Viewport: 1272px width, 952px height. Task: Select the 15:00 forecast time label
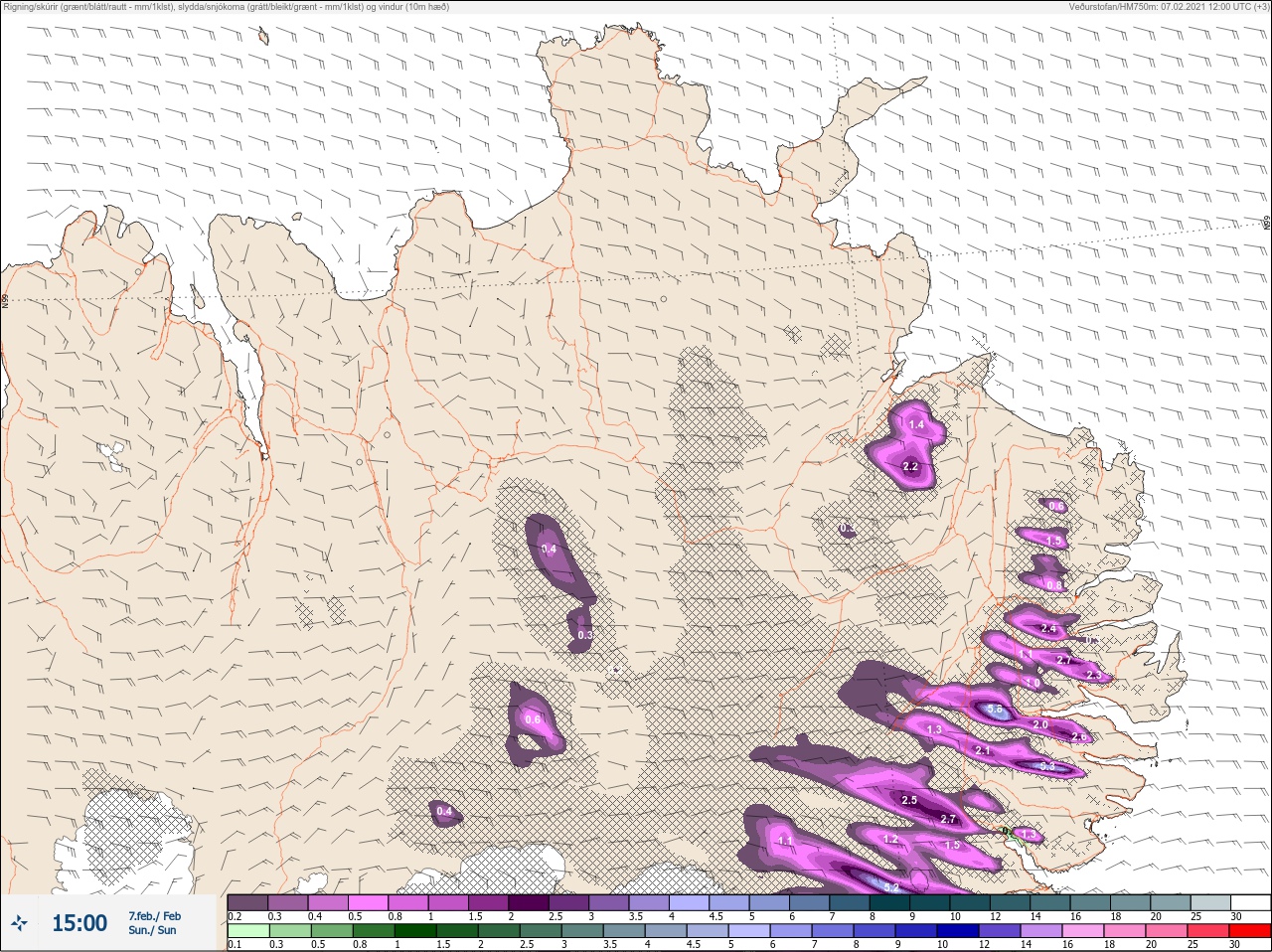tap(79, 923)
